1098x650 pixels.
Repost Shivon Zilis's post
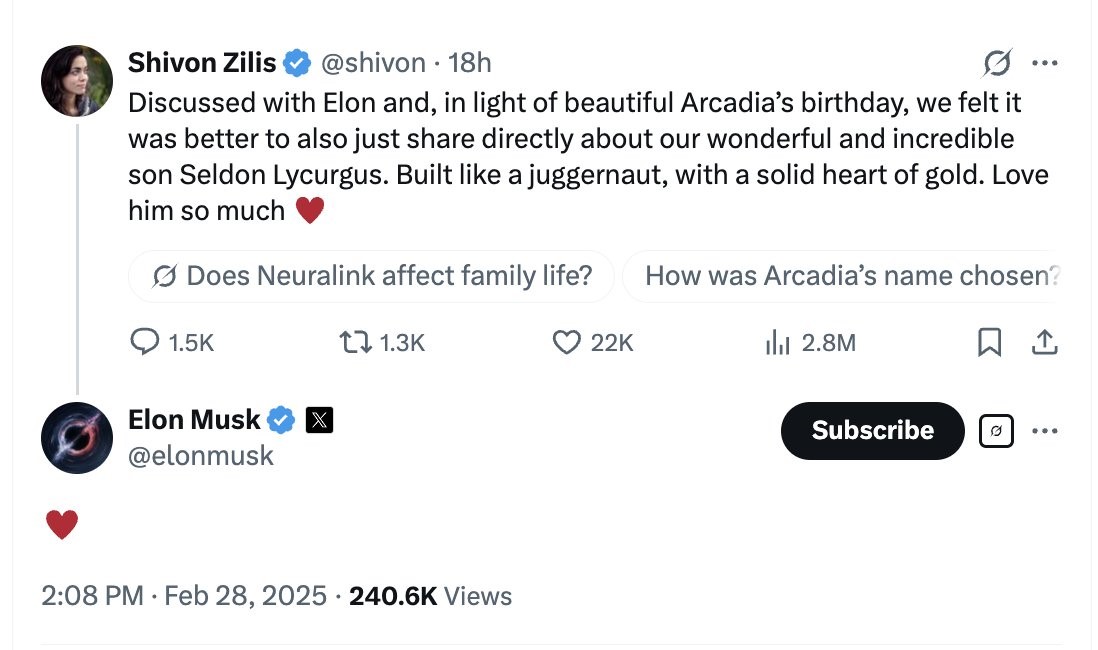point(354,343)
